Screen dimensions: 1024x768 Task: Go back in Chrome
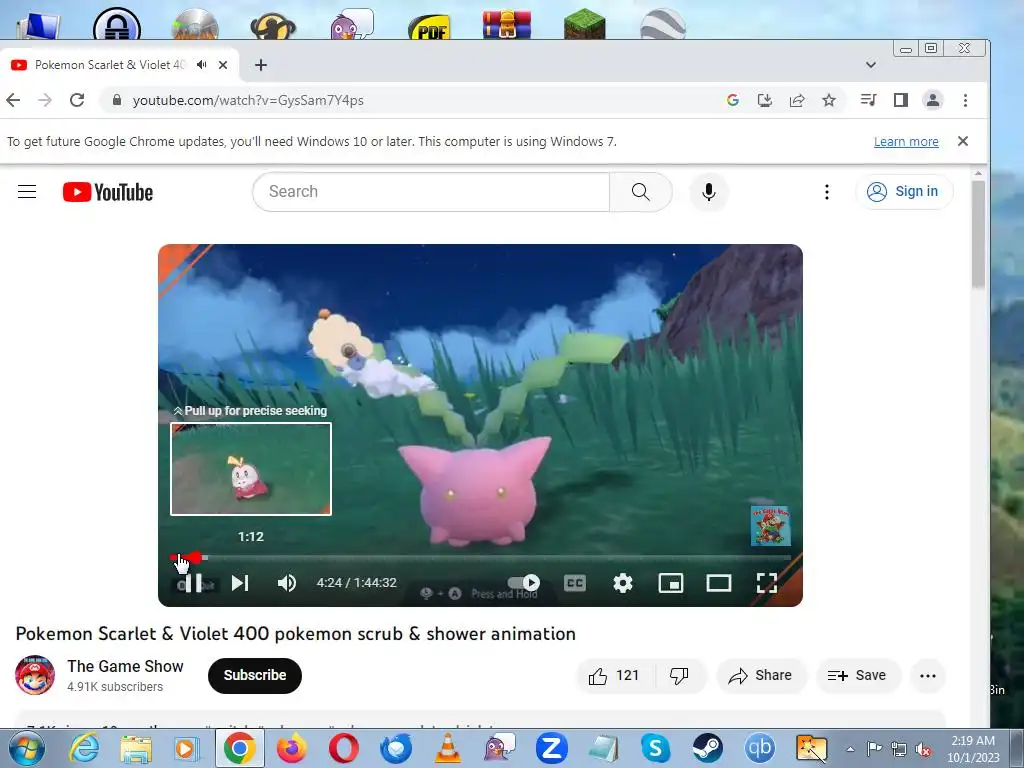[13, 100]
